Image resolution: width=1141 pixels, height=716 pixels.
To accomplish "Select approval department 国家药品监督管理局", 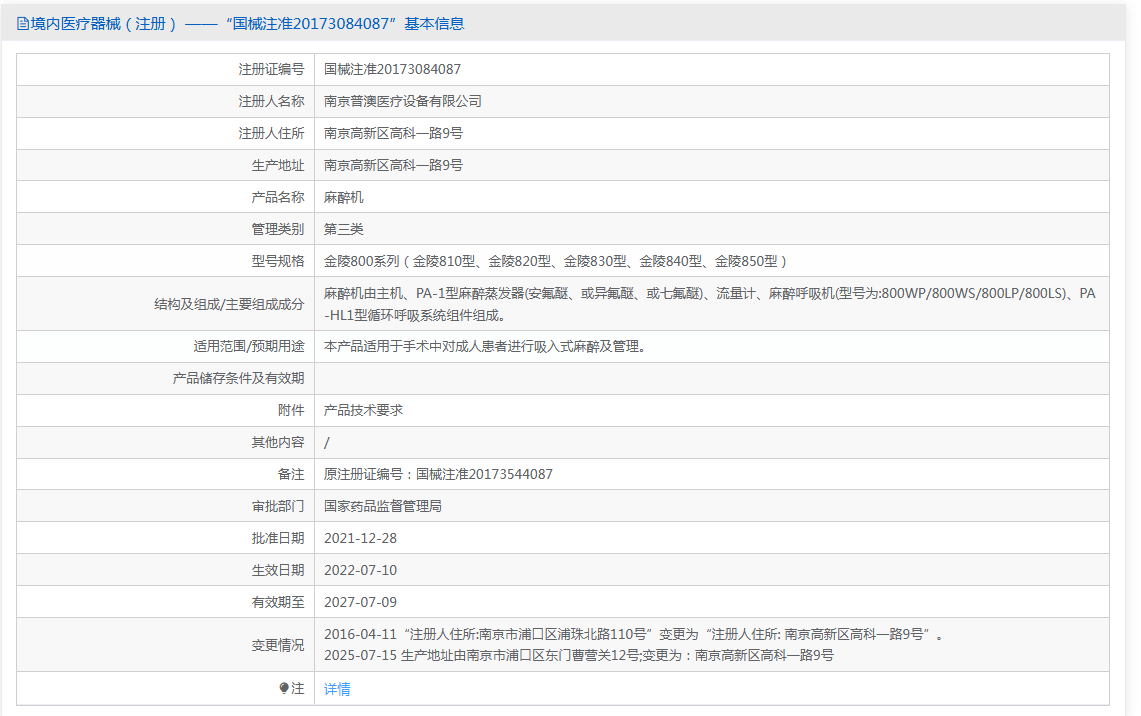I will [383, 506].
